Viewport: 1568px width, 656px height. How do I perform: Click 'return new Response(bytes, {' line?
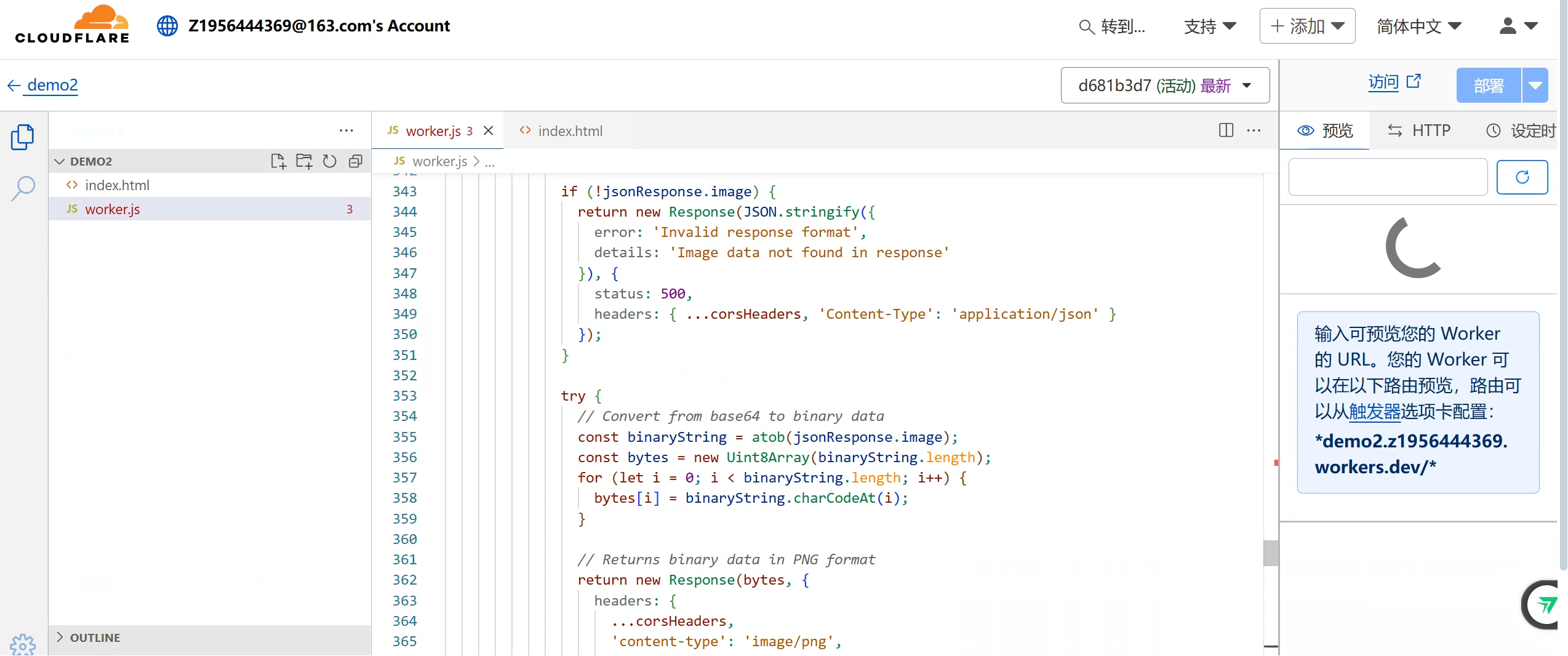point(693,580)
